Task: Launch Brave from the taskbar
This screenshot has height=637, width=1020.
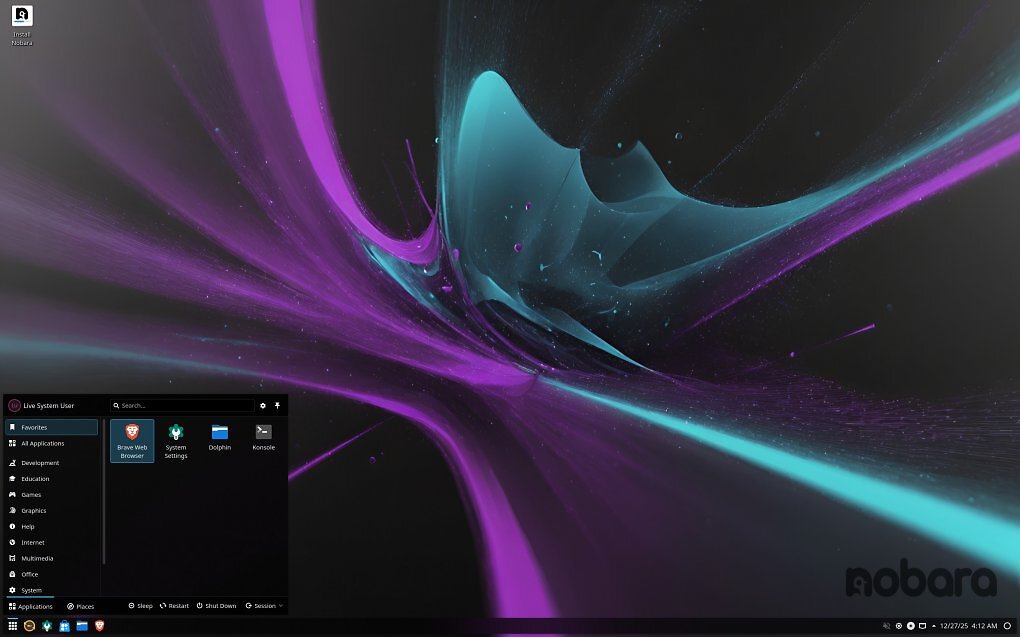Action: point(99,625)
